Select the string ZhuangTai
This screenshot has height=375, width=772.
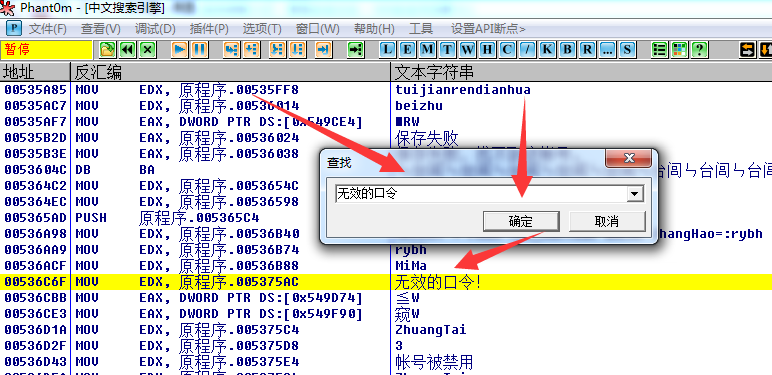(431, 330)
